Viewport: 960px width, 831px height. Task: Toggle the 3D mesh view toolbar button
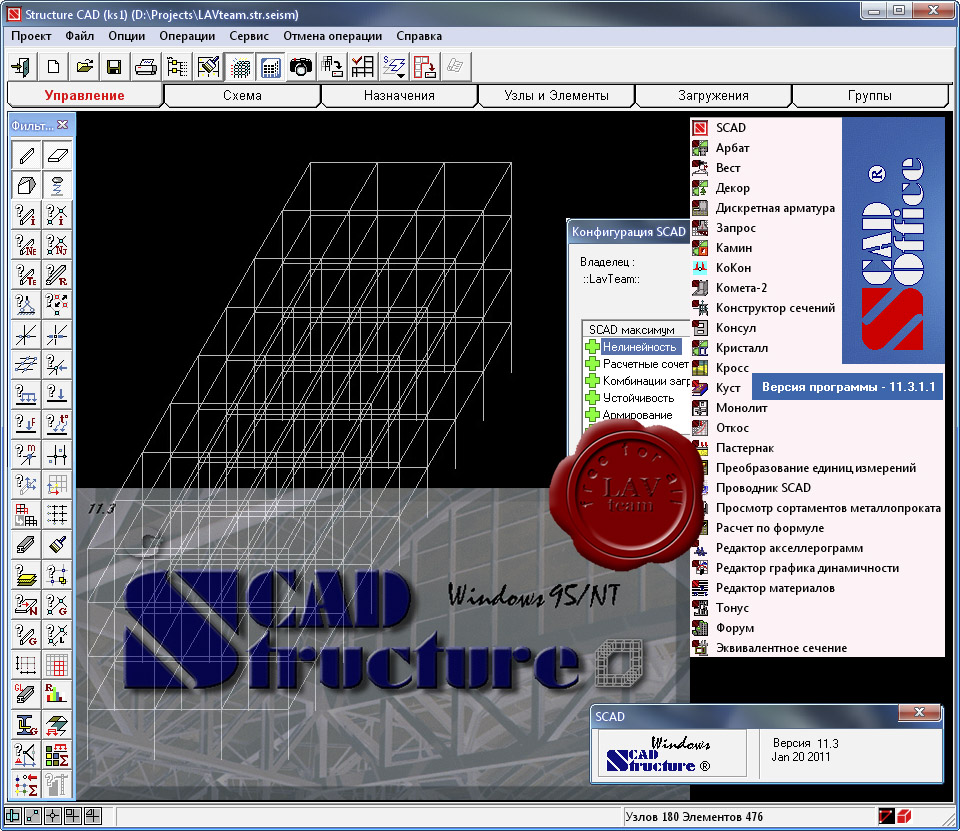[240, 66]
